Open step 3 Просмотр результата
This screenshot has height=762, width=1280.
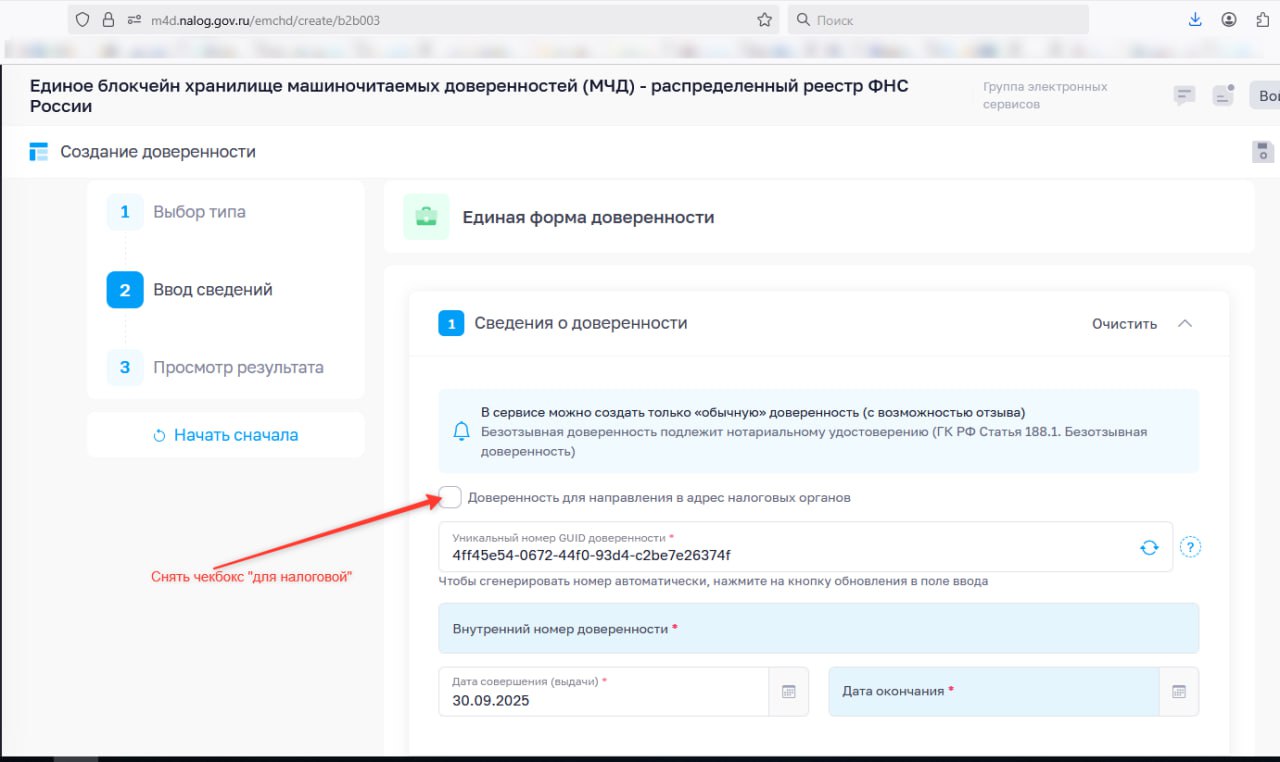[238, 367]
